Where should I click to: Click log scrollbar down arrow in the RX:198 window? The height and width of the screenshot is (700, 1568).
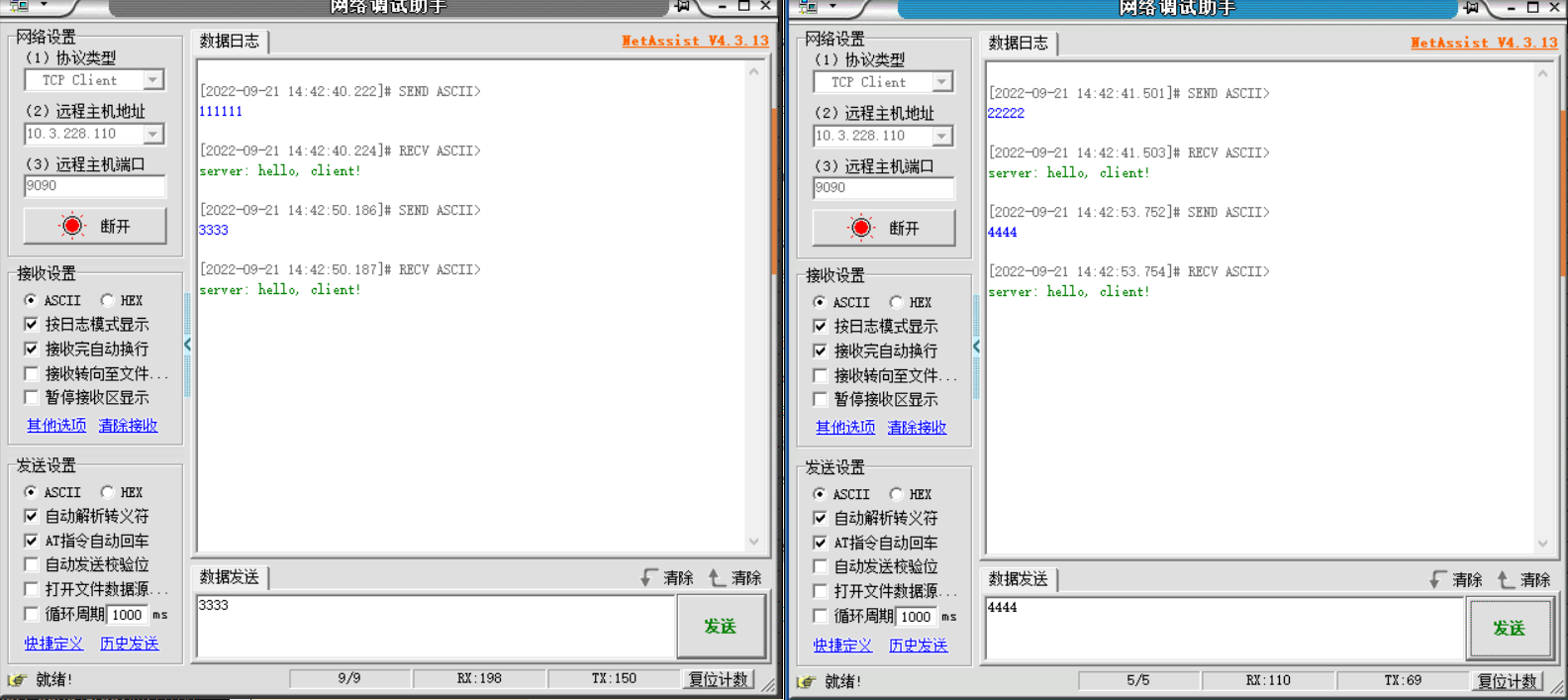pyautogui.click(x=754, y=541)
